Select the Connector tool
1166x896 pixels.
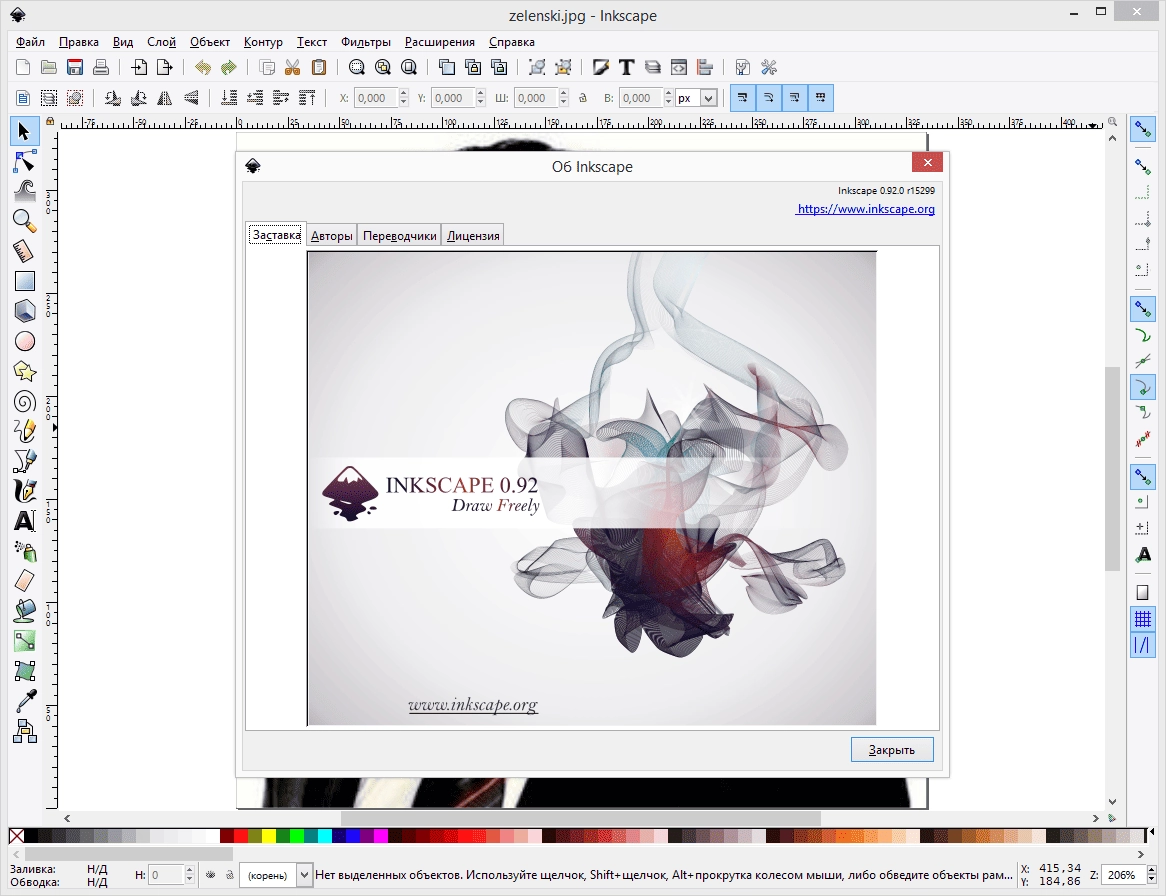[x=25, y=732]
